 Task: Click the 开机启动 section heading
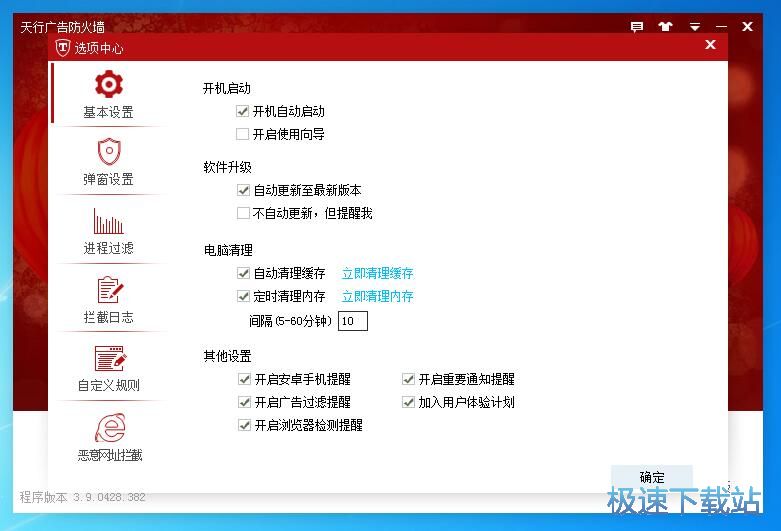tap(227, 88)
